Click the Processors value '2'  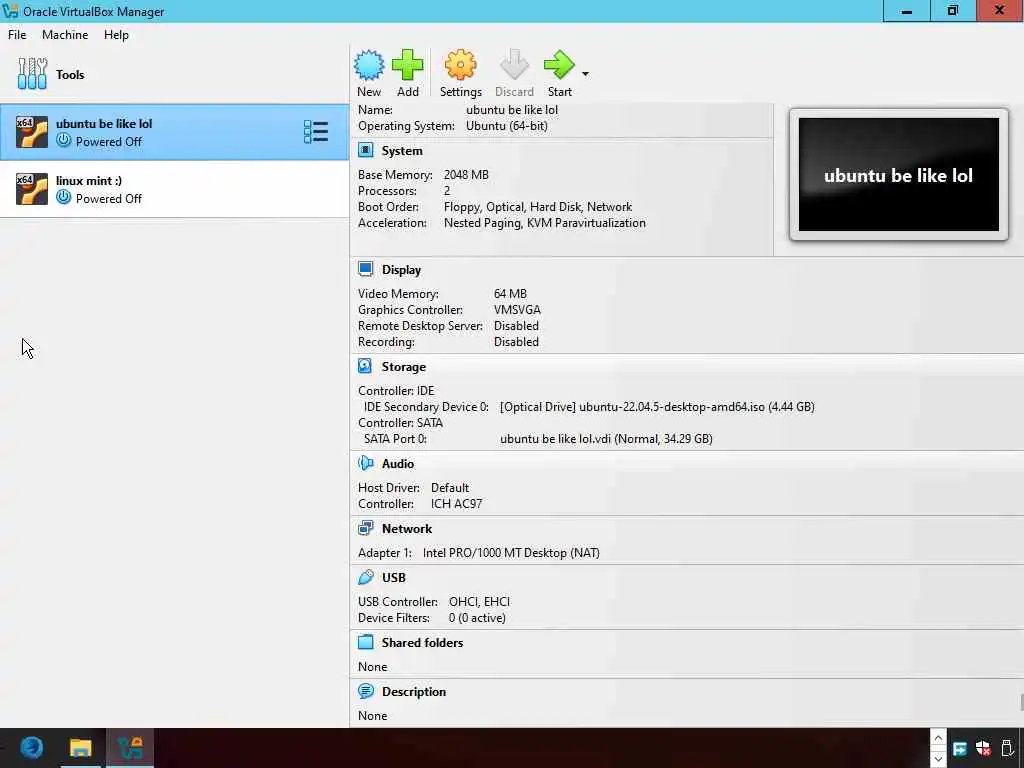click(447, 191)
